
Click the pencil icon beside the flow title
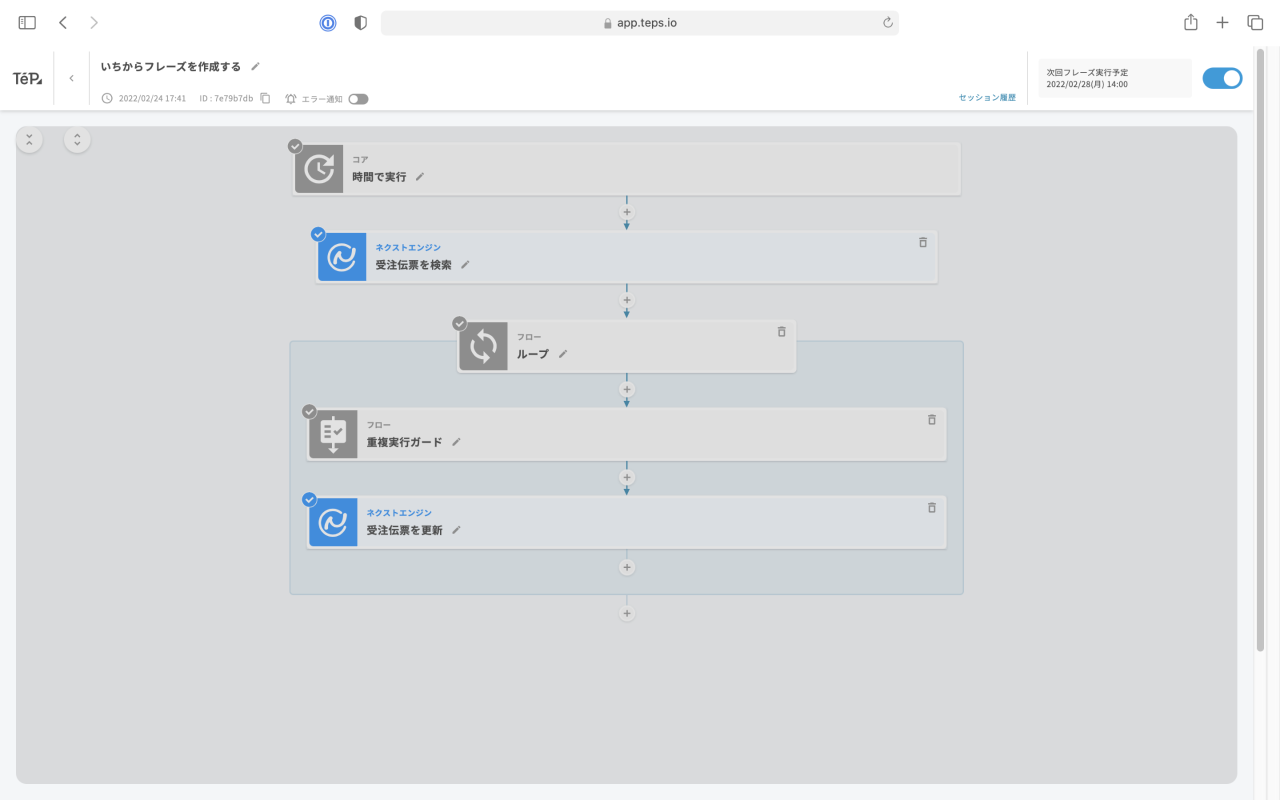pos(255,67)
